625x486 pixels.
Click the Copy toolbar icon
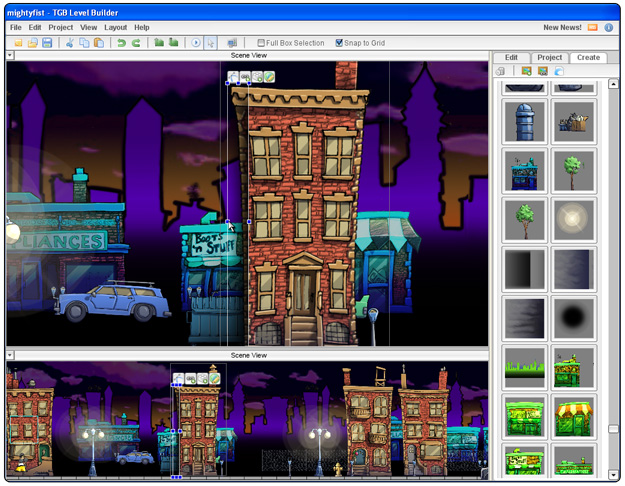pos(84,43)
